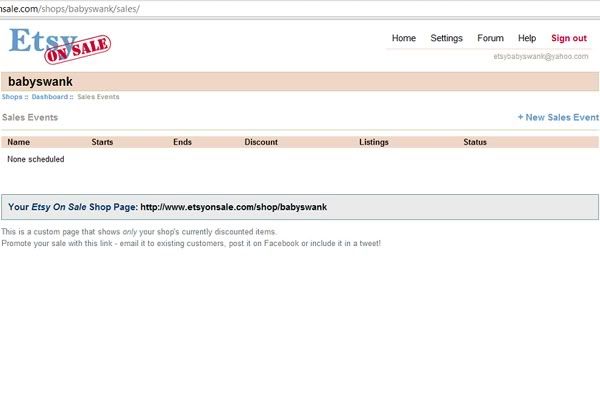
Task: Click the babyswank shop name header
Action: [x=40, y=81]
